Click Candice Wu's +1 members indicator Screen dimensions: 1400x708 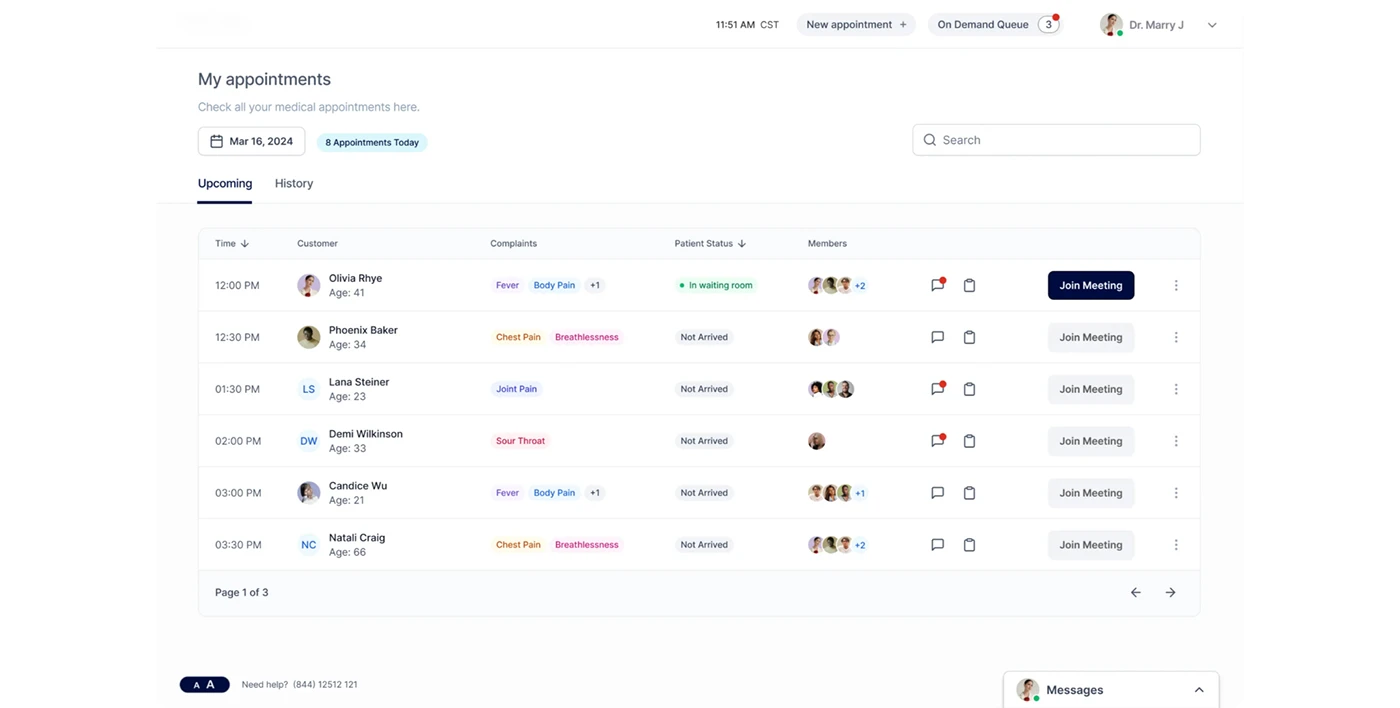click(x=860, y=494)
